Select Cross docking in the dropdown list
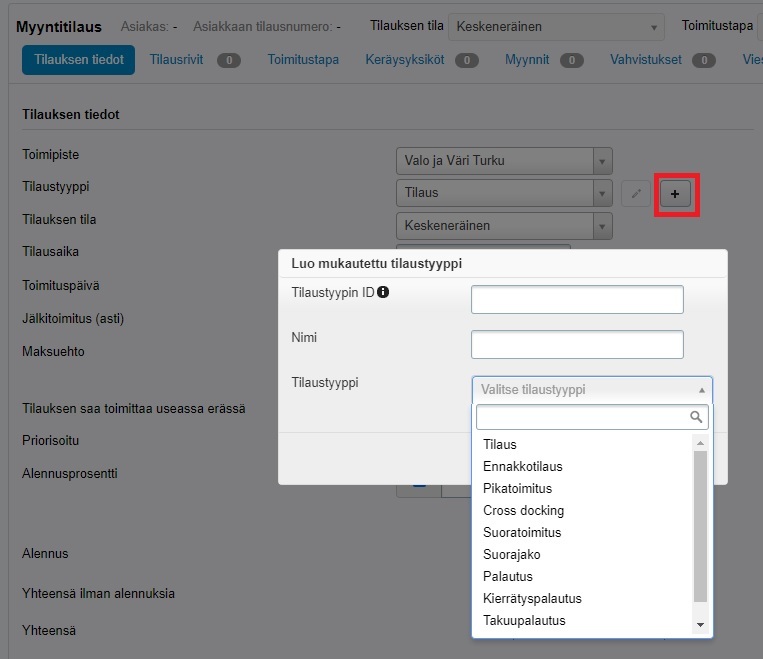 click(523, 511)
